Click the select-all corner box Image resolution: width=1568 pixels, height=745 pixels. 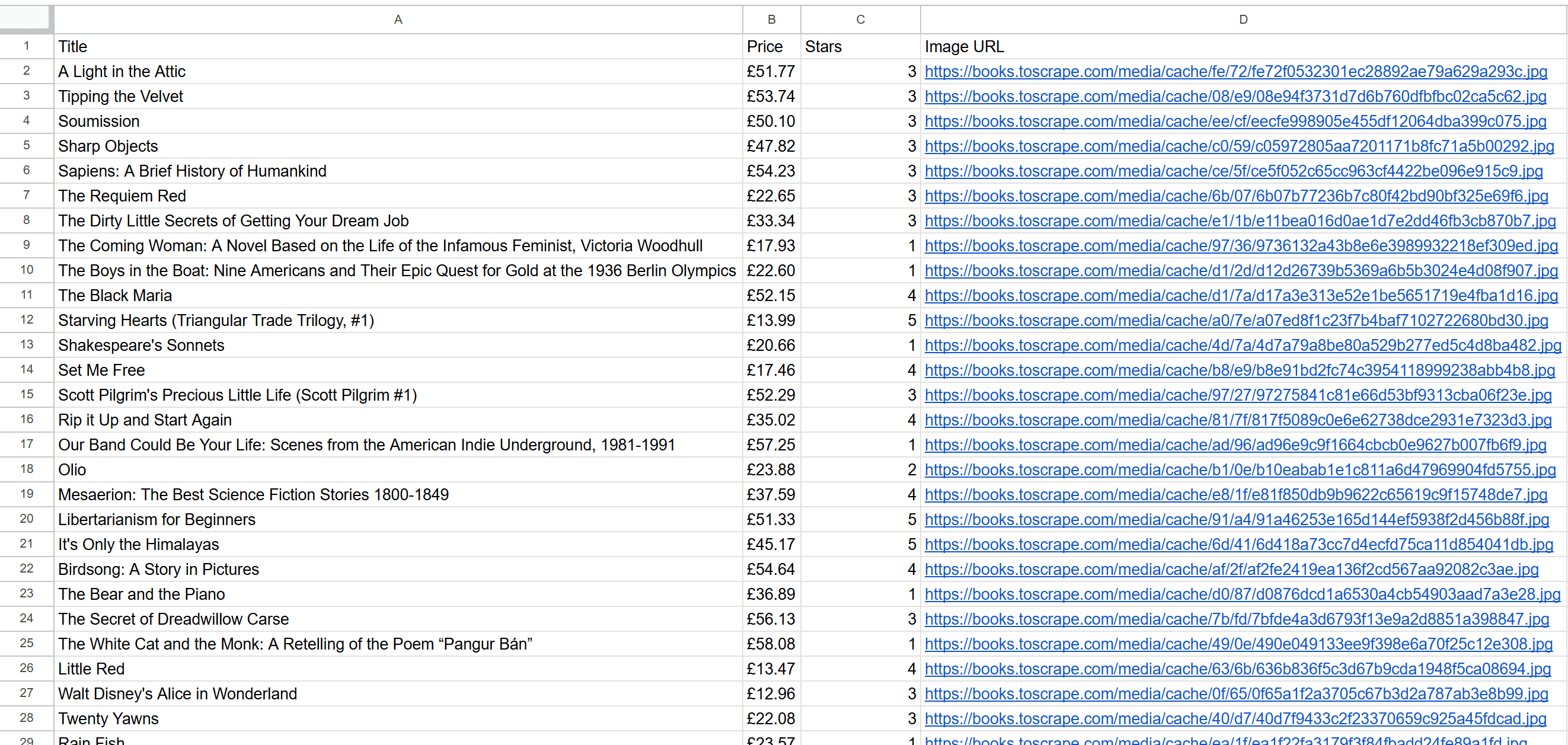pos(25,18)
